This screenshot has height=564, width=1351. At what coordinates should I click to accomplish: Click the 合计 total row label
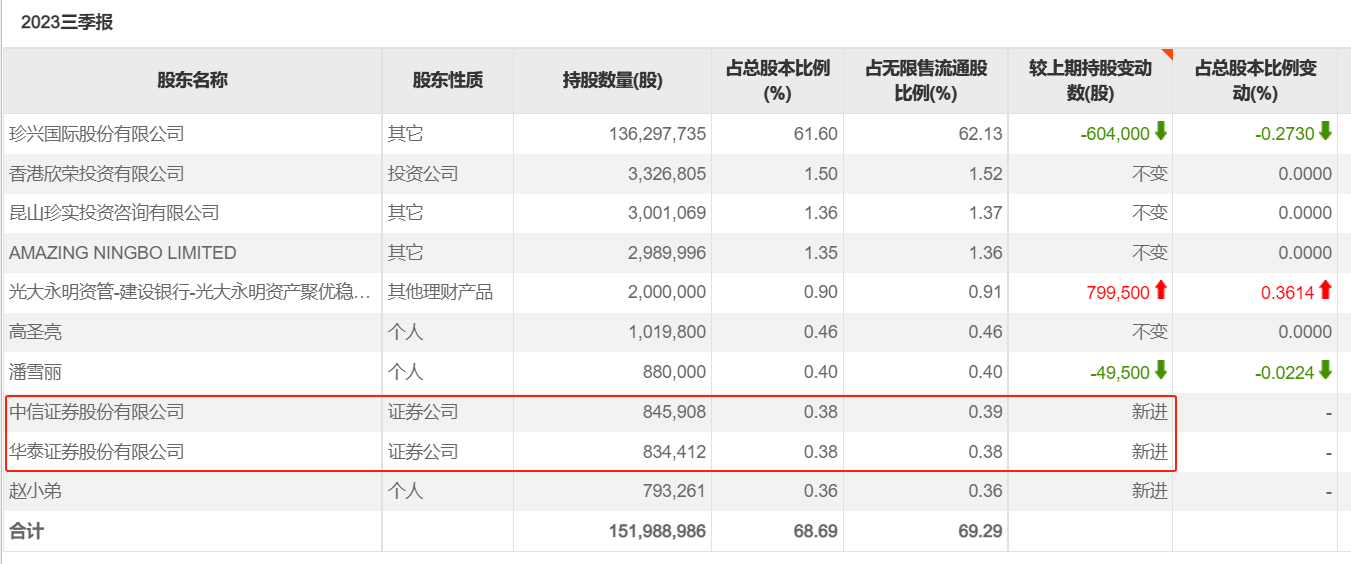pos(26,531)
